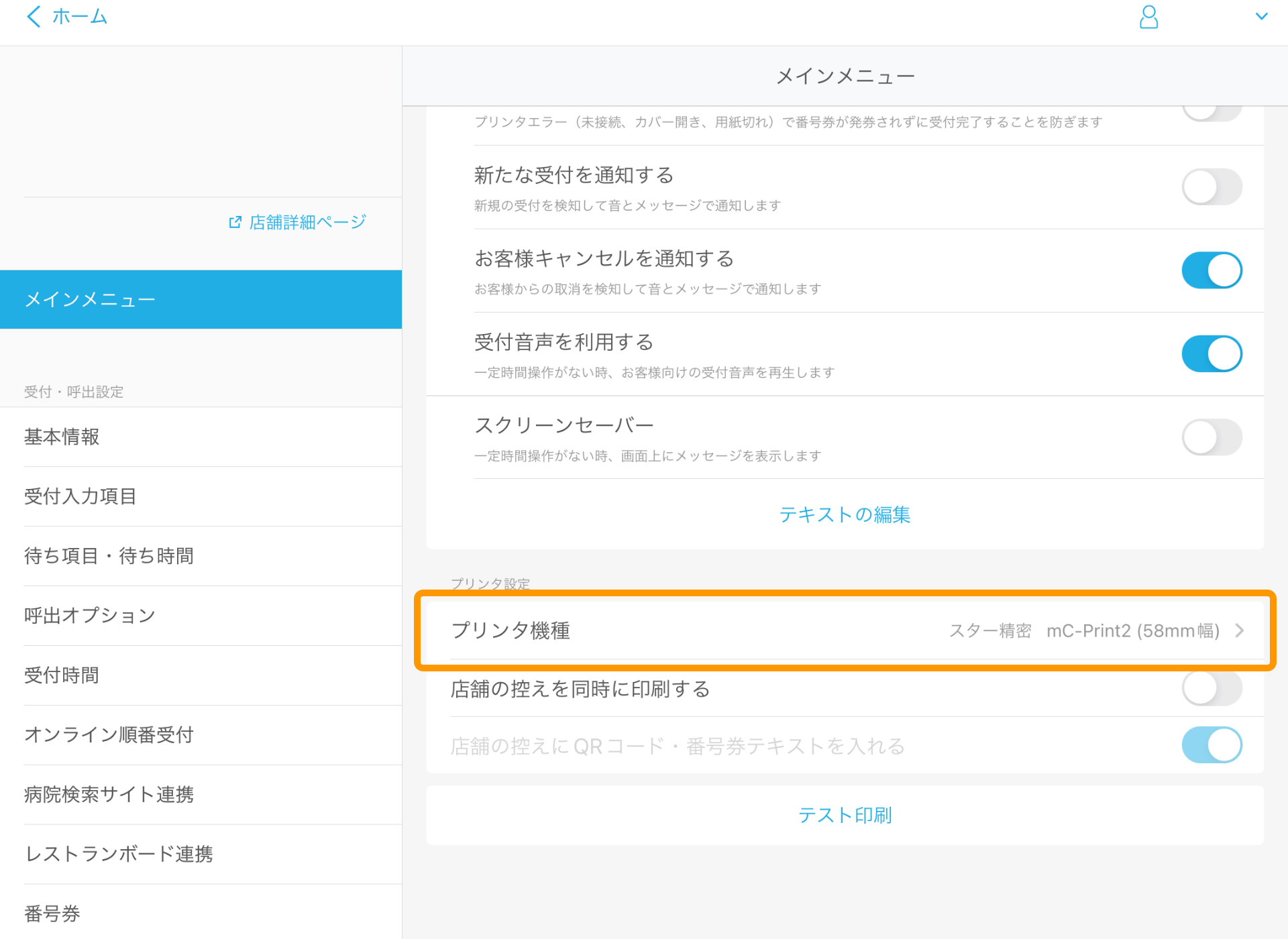Image resolution: width=1288 pixels, height=939 pixels.
Task: Click 新規の受付を検知して音とメッセージで通知します description
Action: (627, 205)
